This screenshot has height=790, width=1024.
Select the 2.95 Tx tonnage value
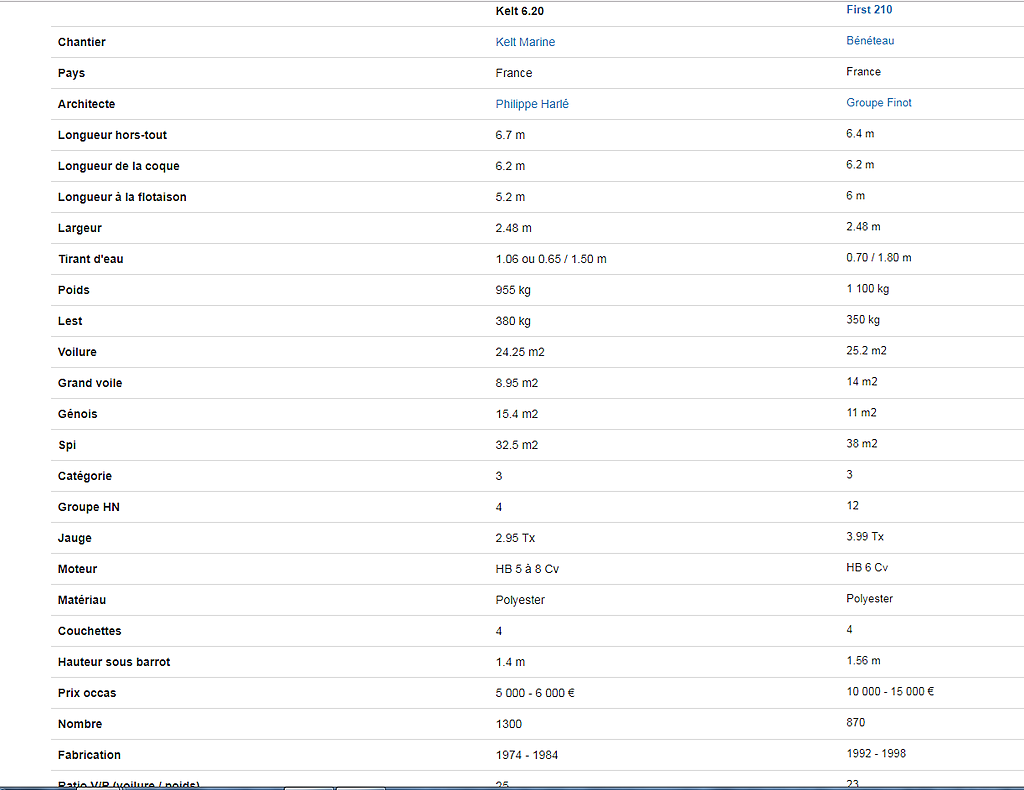coord(515,538)
